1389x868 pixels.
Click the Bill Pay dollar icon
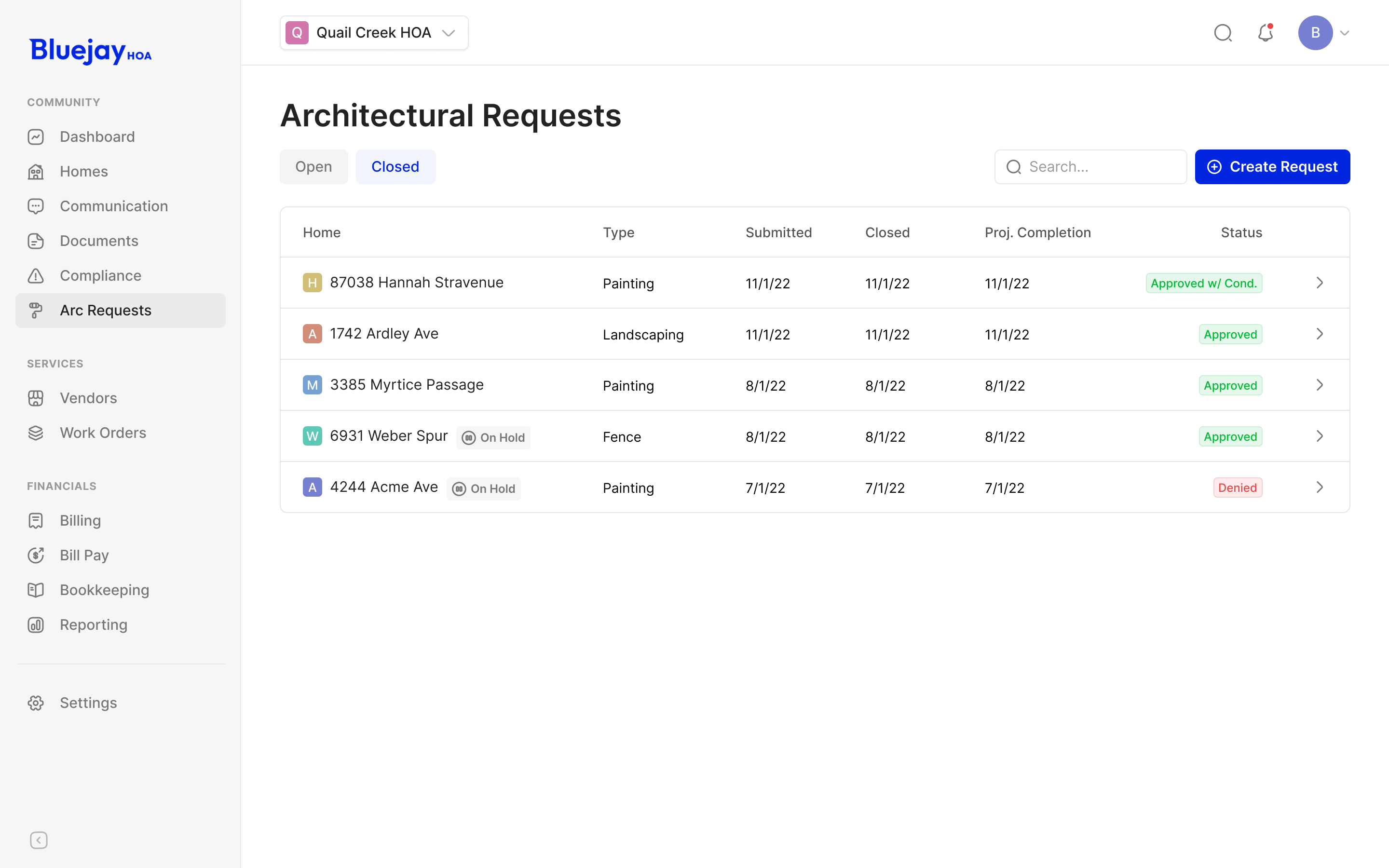pyautogui.click(x=36, y=555)
